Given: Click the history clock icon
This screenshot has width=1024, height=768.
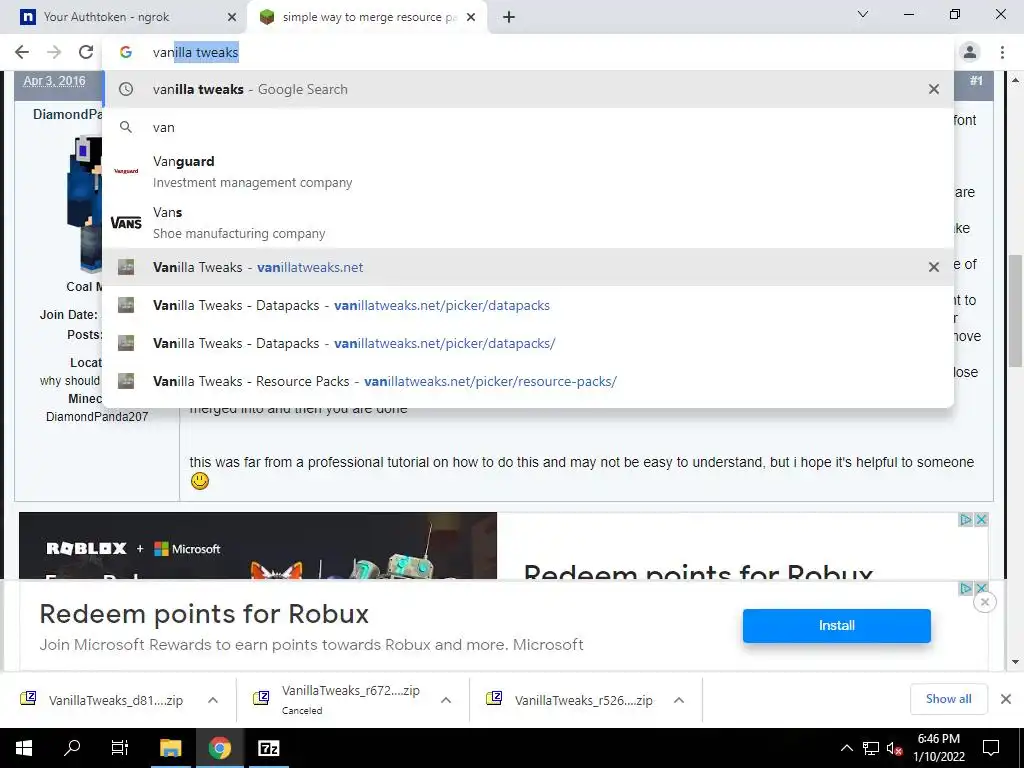Looking at the screenshot, I should [x=126, y=89].
